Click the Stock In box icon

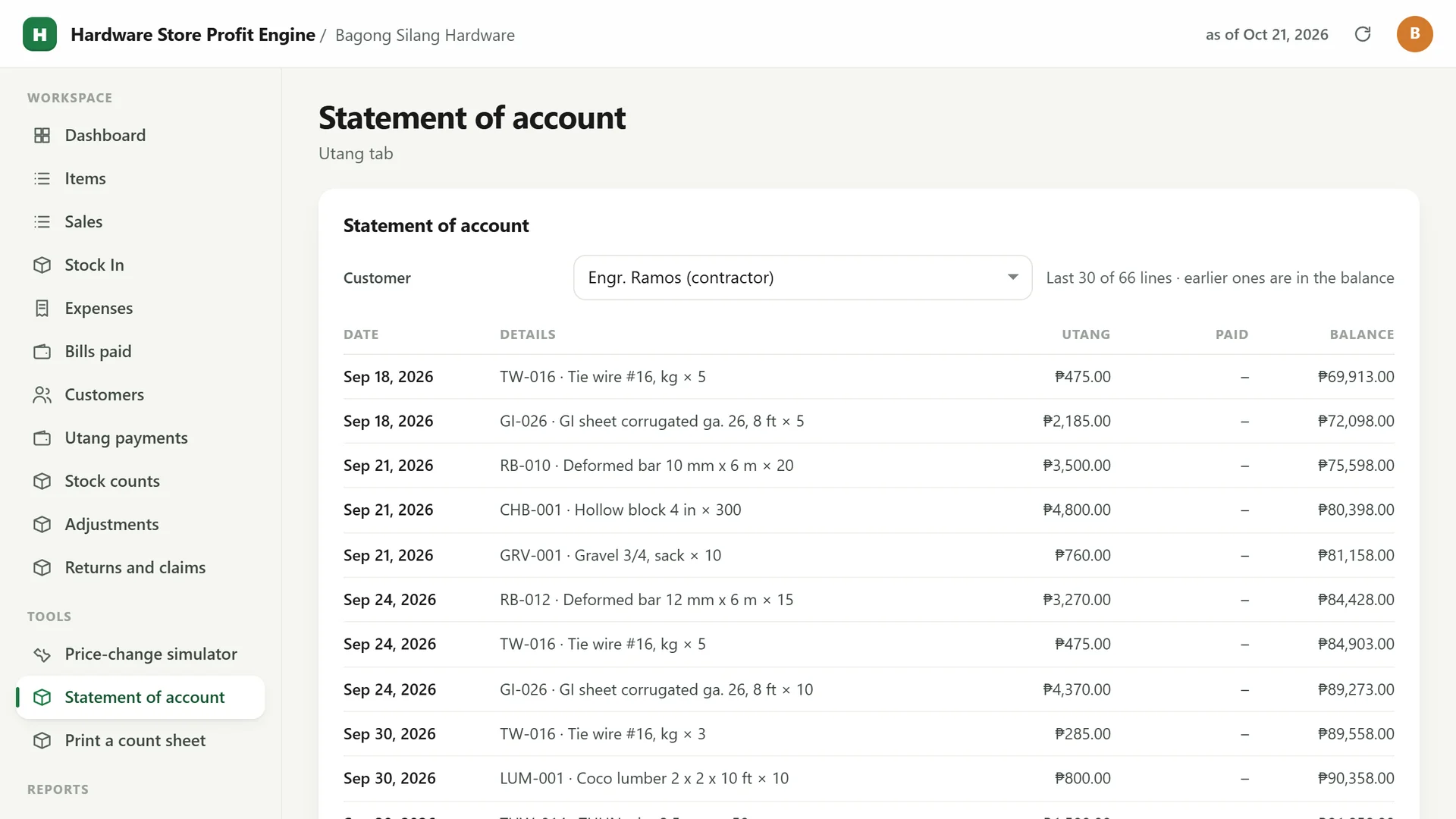coord(42,265)
